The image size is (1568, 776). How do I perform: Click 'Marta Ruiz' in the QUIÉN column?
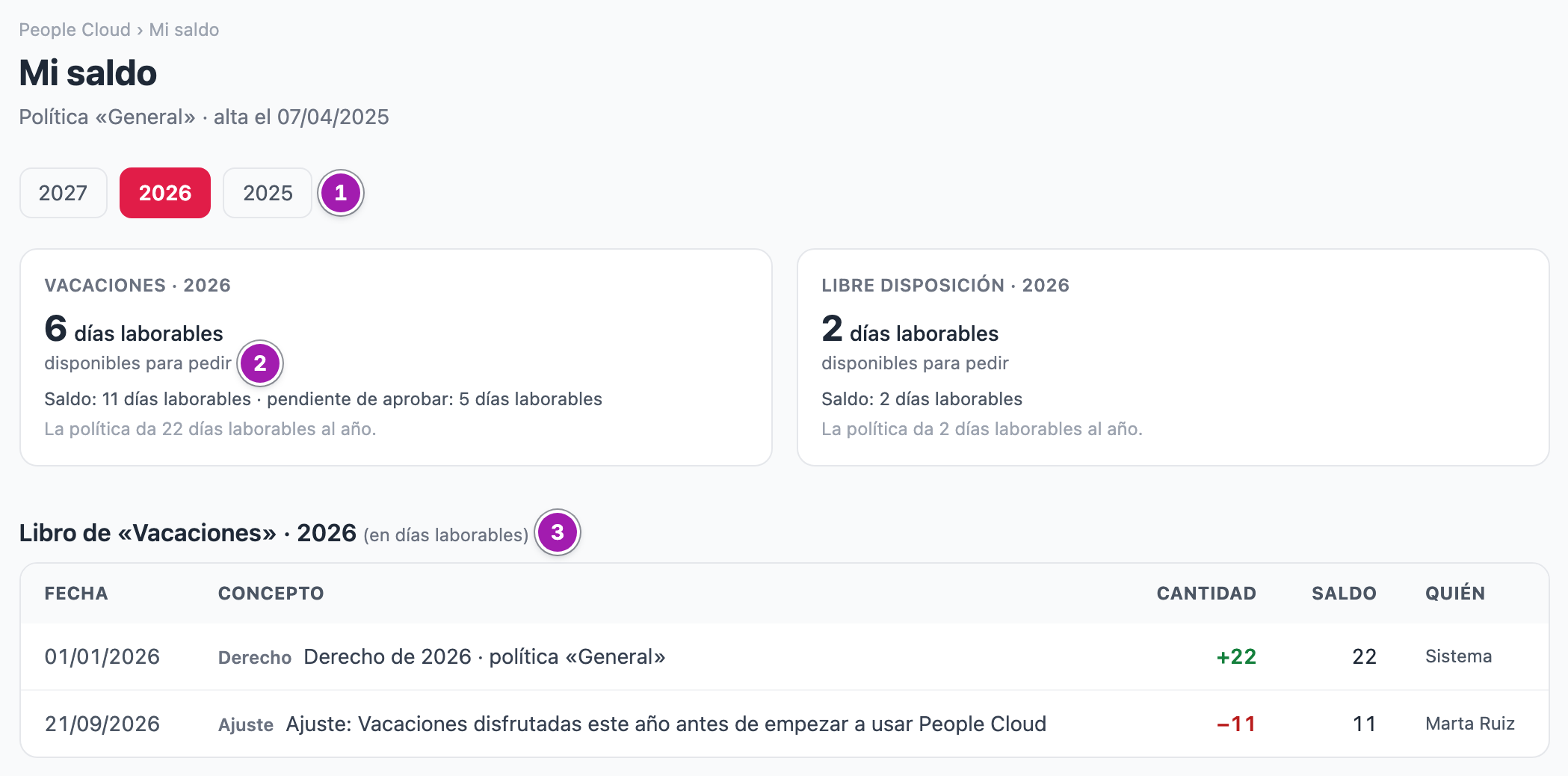1470,724
